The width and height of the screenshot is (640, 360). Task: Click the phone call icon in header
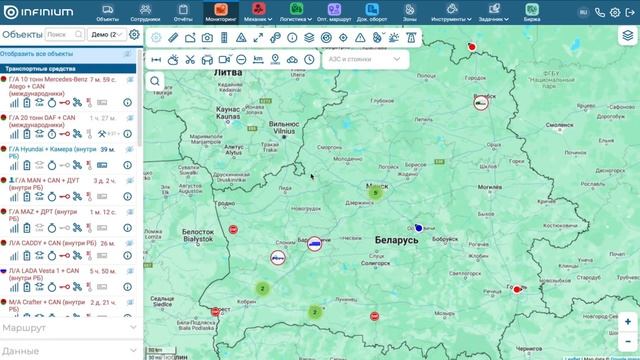tap(600, 13)
